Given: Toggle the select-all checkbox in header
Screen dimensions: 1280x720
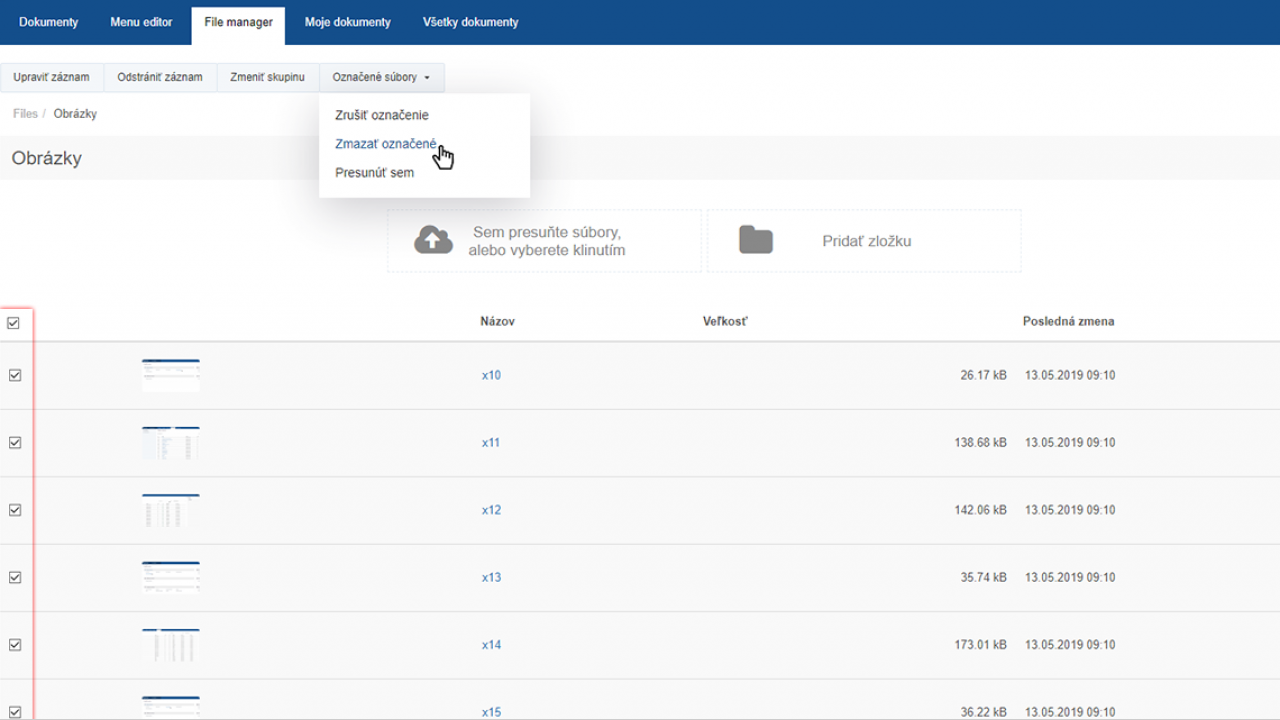Looking at the screenshot, I should click(14, 323).
